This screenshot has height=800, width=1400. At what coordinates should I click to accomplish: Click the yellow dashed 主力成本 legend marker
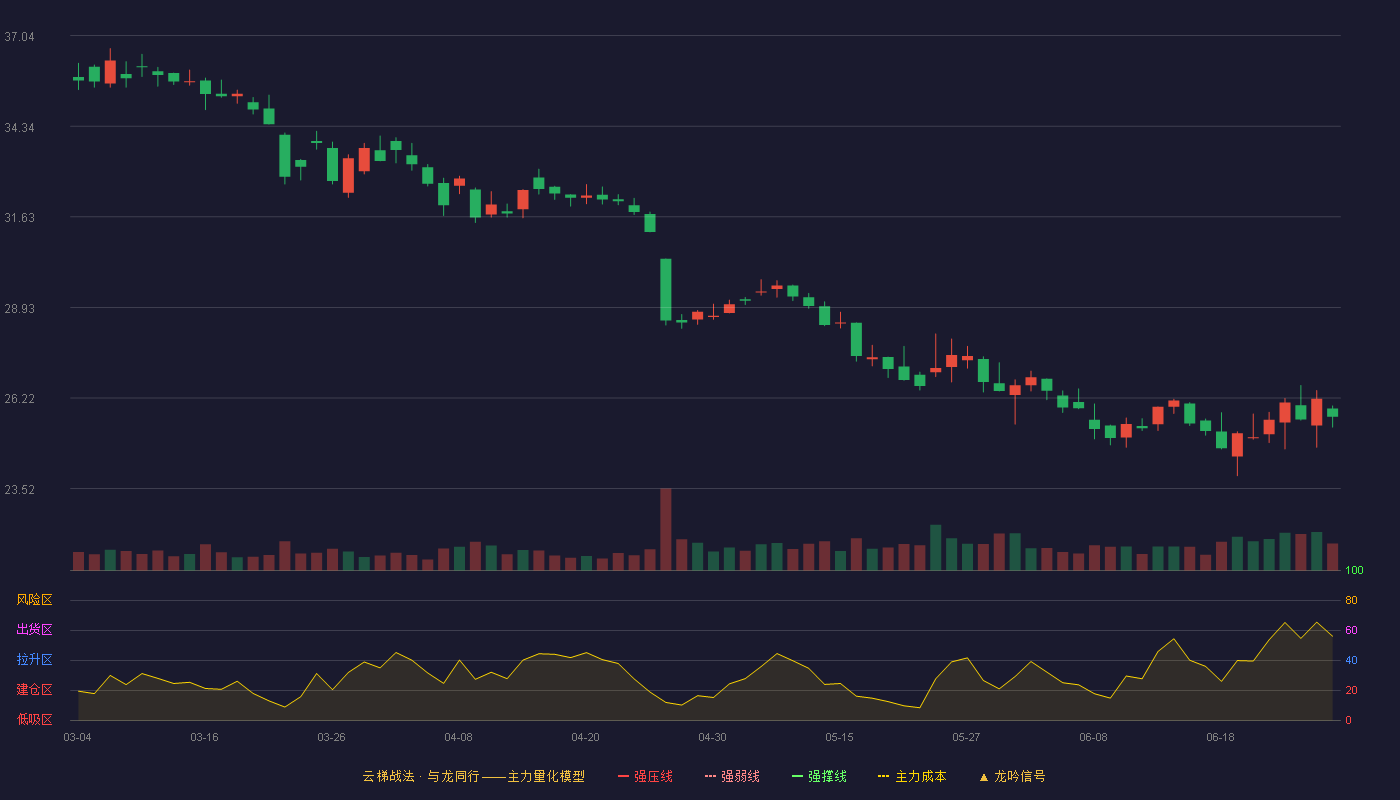click(x=883, y=776)
